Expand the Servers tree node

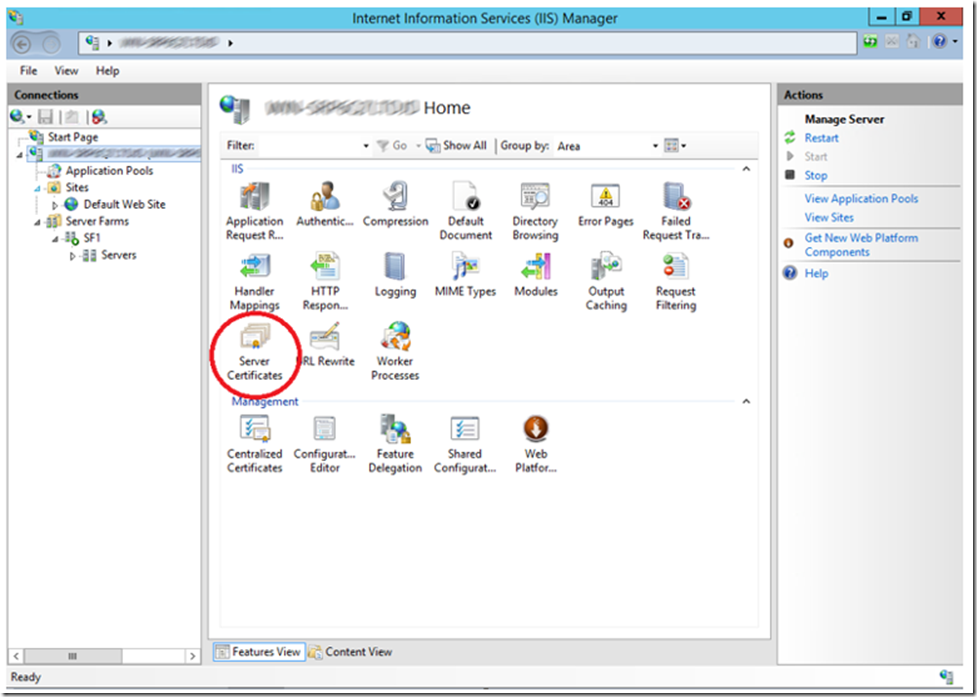tap(72, 255)
